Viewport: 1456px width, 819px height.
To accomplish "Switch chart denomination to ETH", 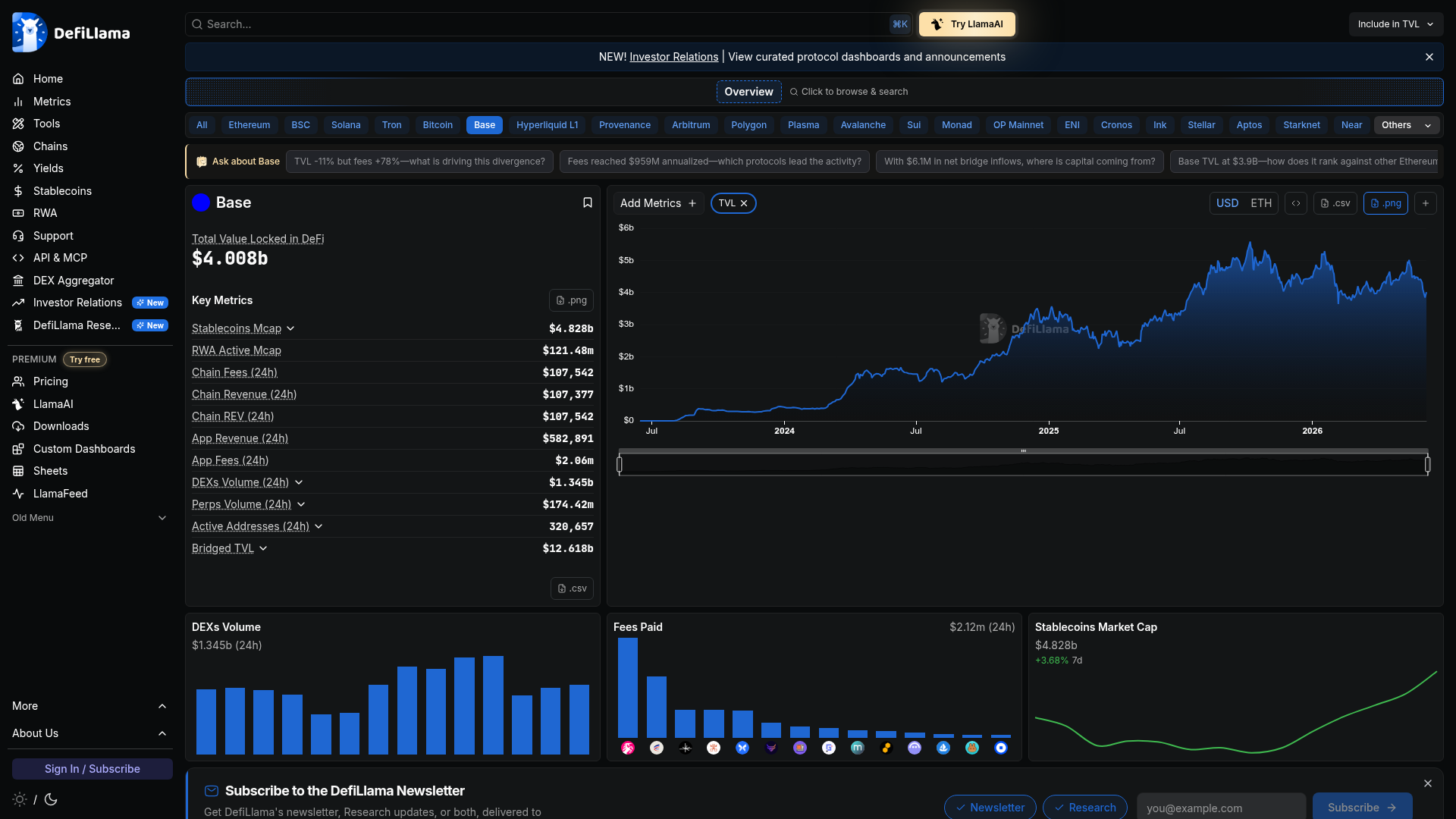I will pos(1261,203).
